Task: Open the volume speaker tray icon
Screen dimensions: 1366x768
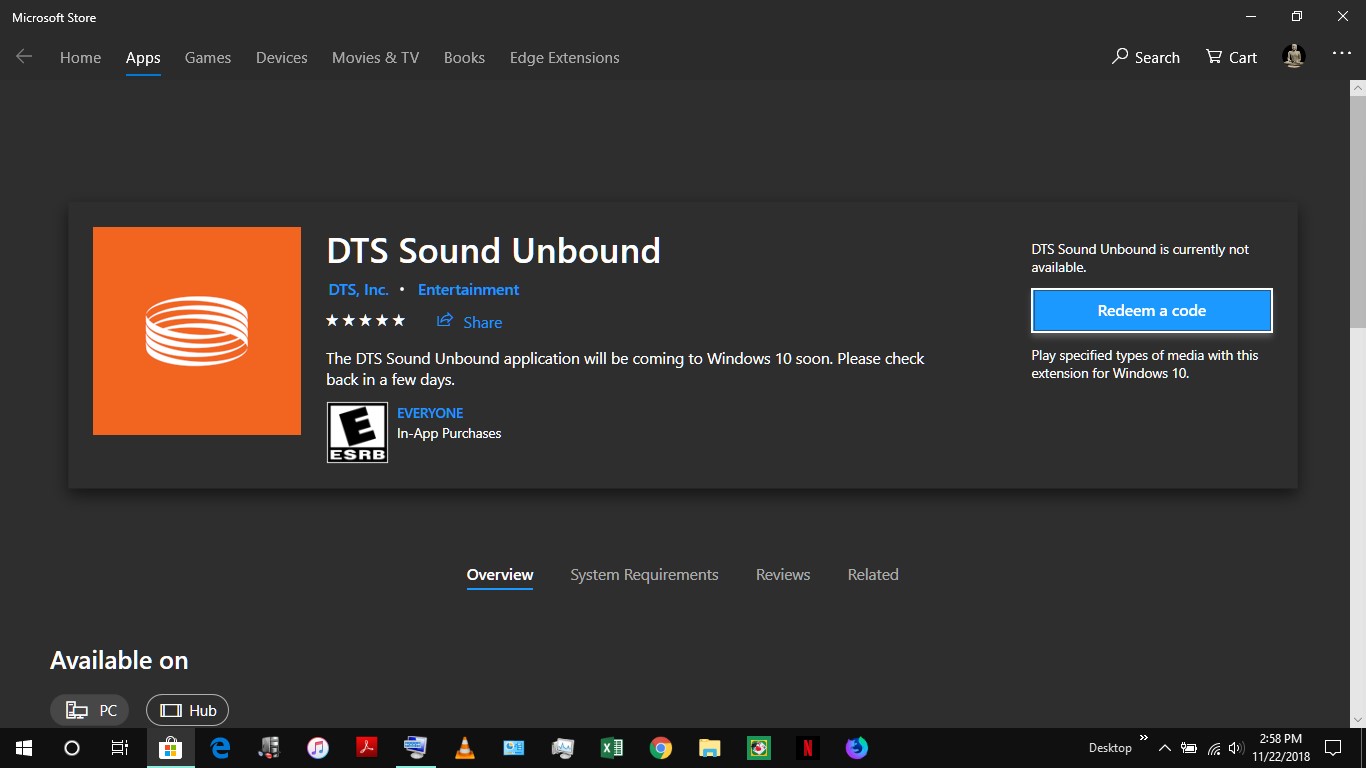Action: coord(1236,748)
